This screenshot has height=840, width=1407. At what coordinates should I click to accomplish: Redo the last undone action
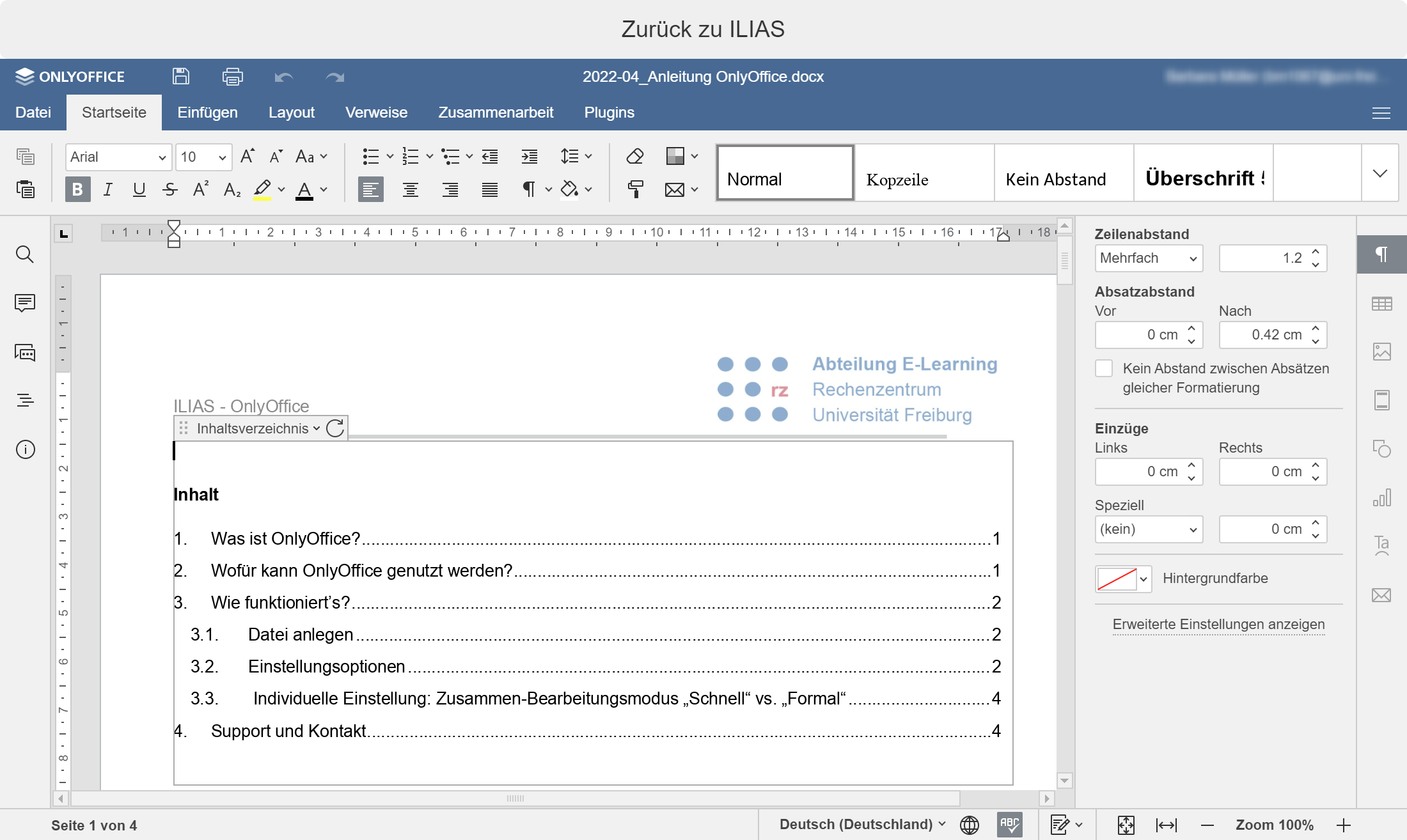335,77
